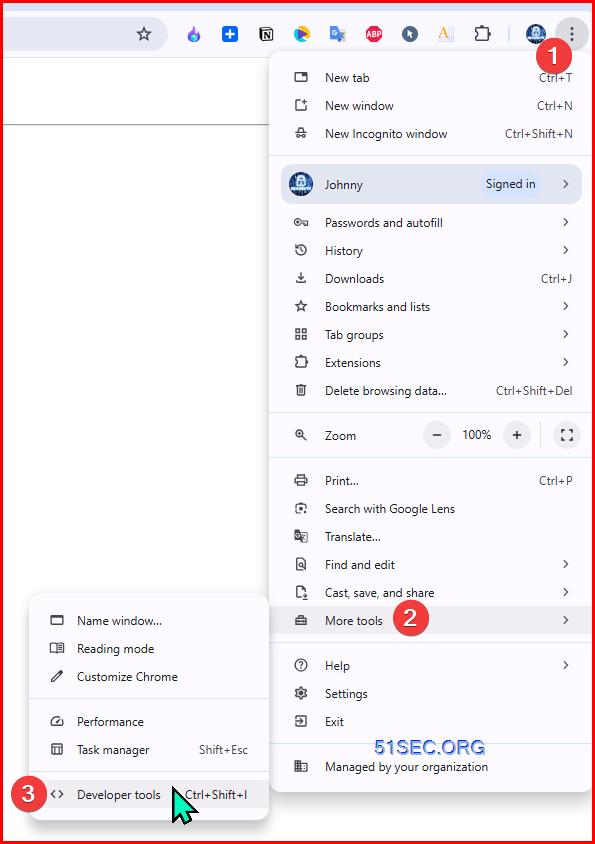Open the Google Translate extension icon
Viewport: 595px width, 844px height.
(338, 34)
